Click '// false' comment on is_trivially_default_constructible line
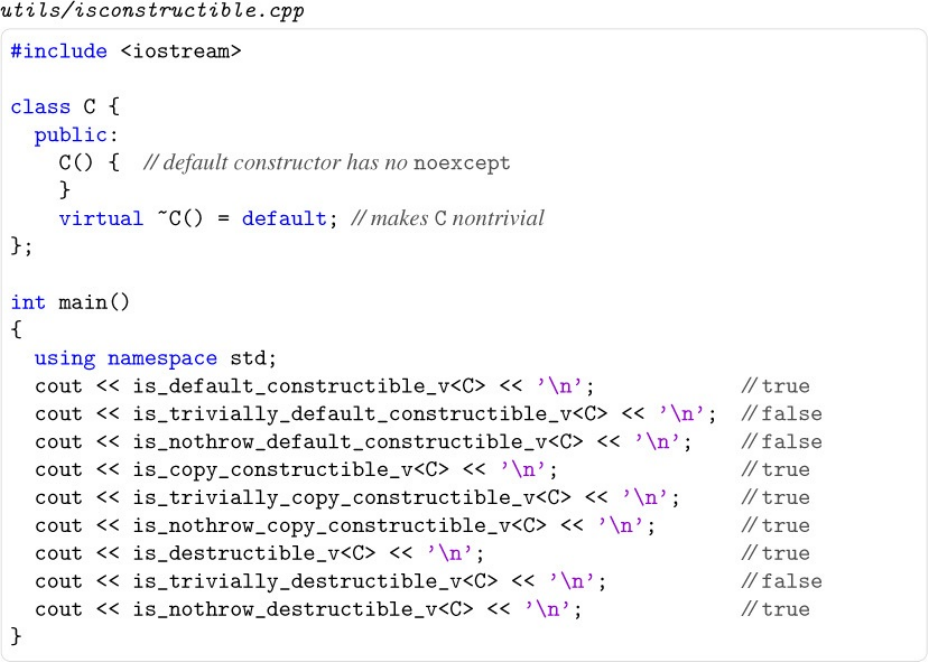This screenshot has height=662, width=928. (782, 414)
